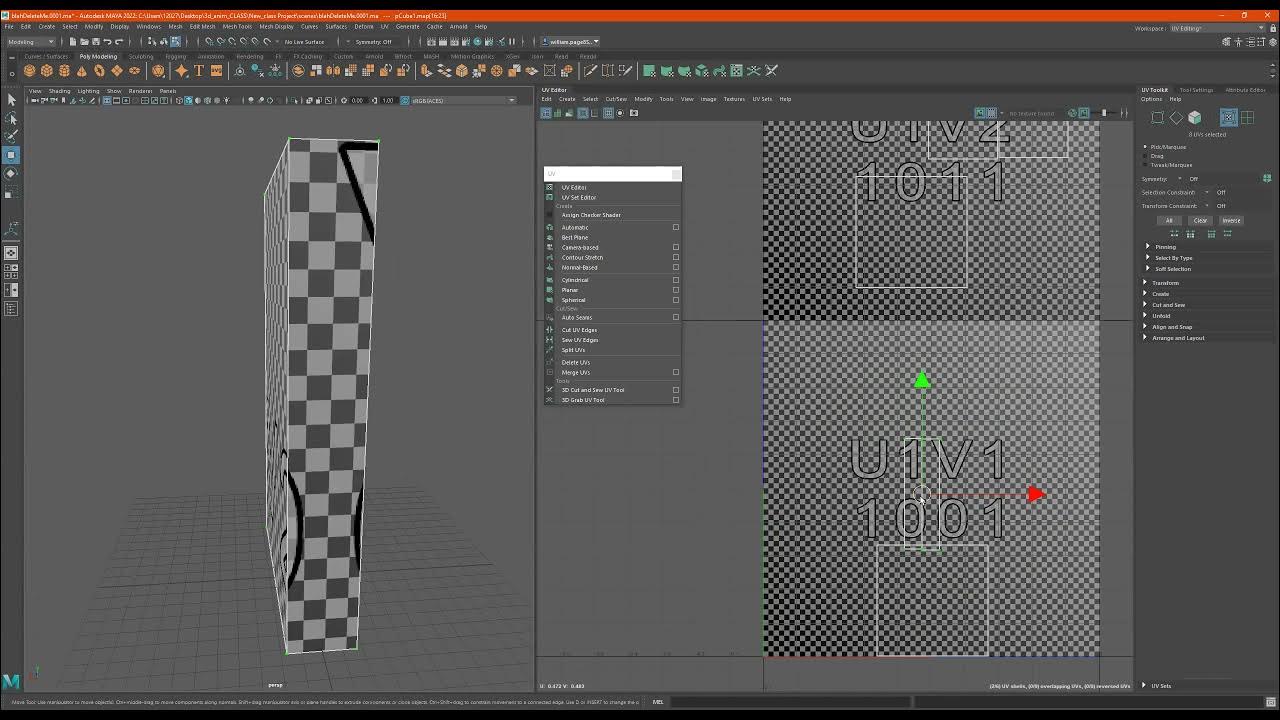Toggle the UV Editor wireframe display icon
Image resolution: width=1280 pixels, height=720 pixels.
click(546, 113)
